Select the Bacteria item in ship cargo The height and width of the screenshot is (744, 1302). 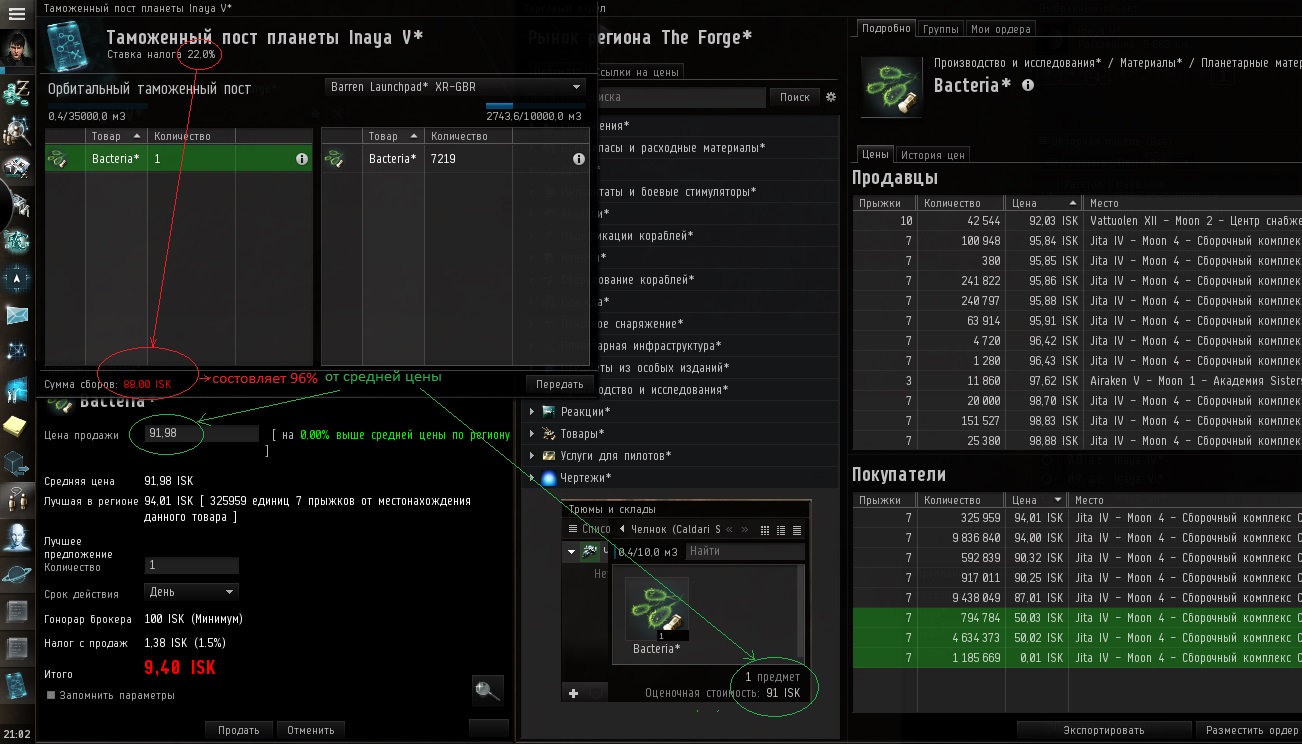657,616
